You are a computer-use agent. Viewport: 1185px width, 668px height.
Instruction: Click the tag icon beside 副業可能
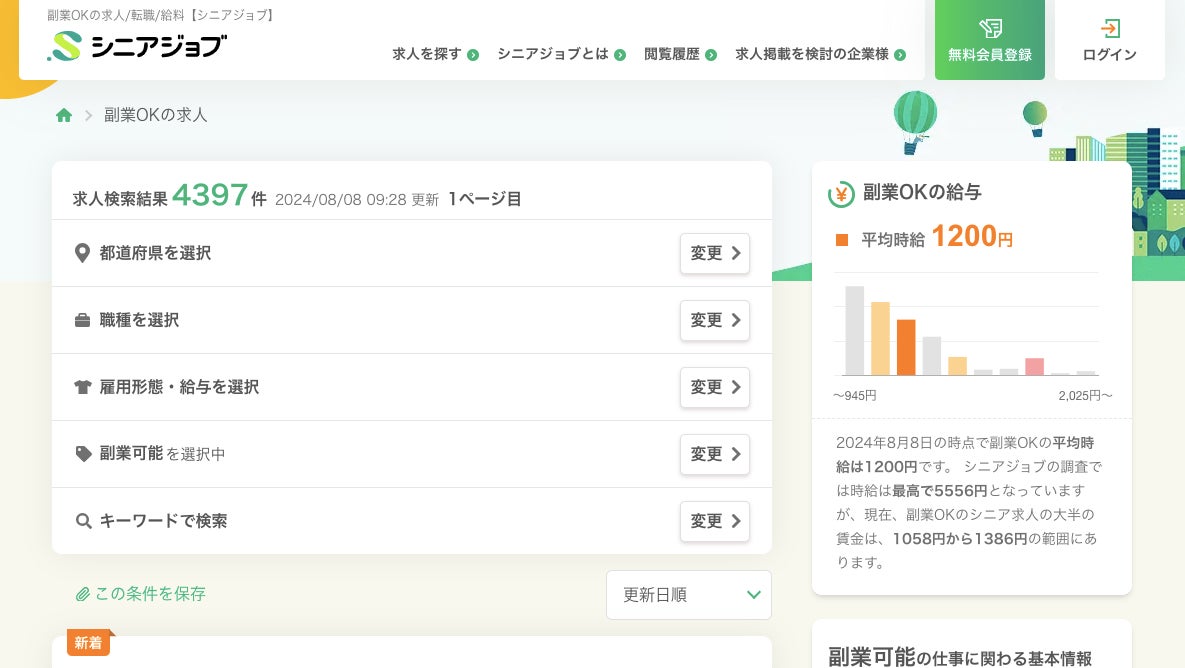pyautogui.click(x=83, y=454)
